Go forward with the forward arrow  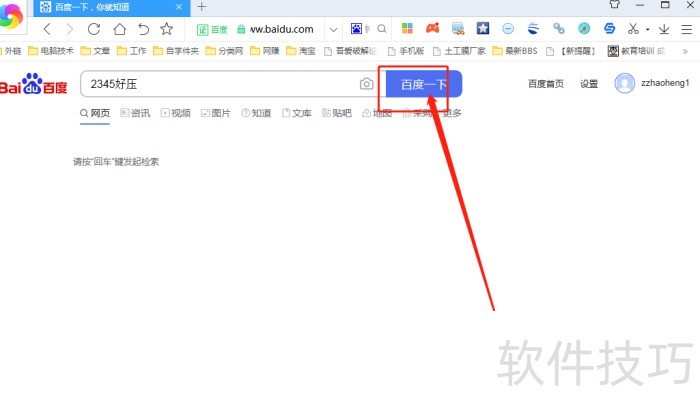pos(70,29)
